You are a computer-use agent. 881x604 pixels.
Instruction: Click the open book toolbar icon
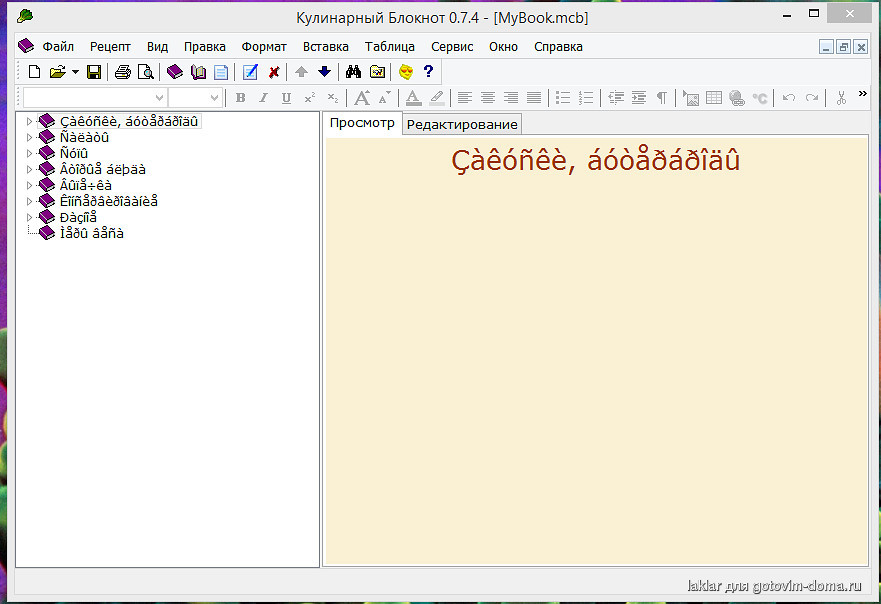pos(198,72)
